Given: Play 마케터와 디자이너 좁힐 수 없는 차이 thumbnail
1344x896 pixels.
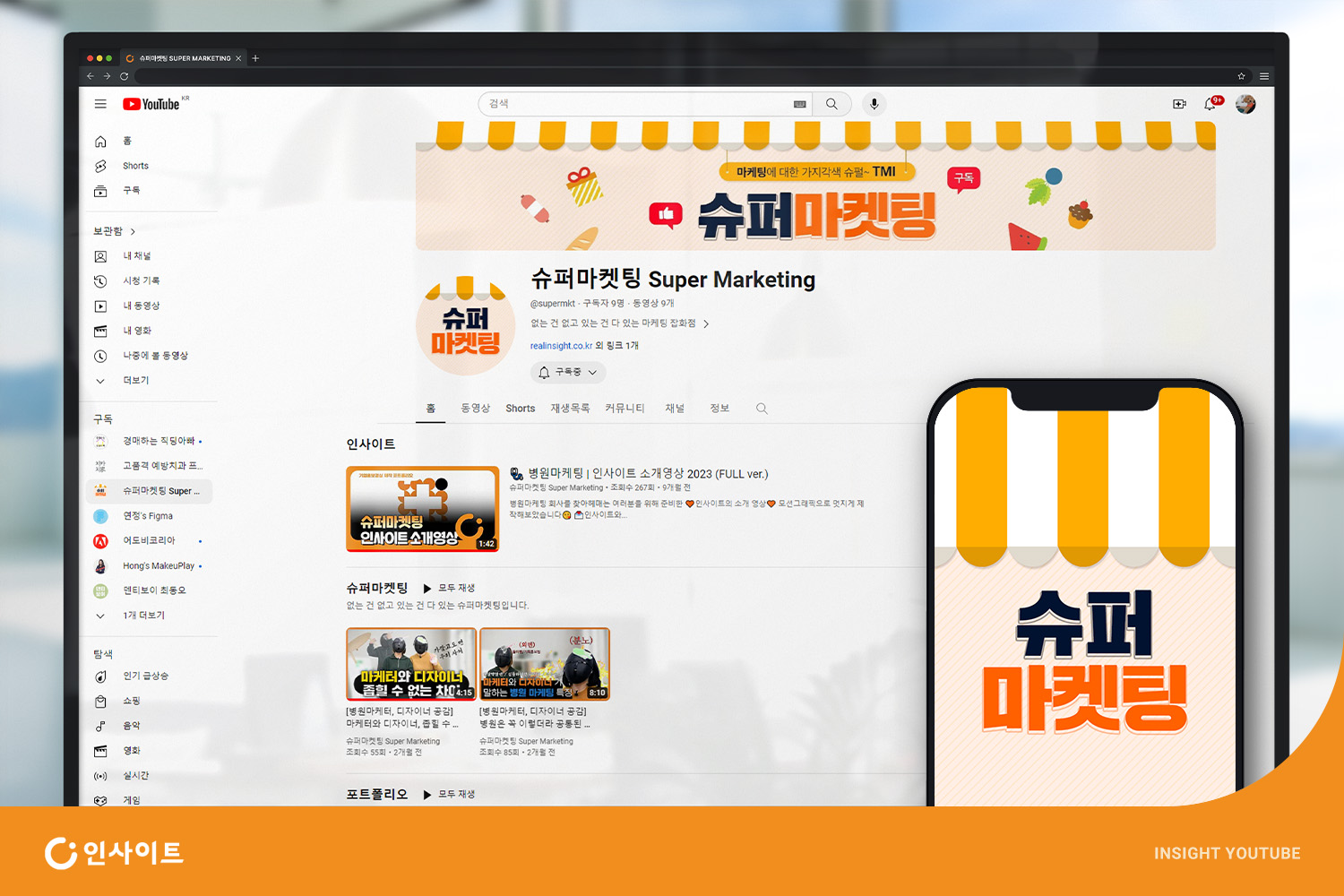Looking at the screenshot, I should pos(411,664).
